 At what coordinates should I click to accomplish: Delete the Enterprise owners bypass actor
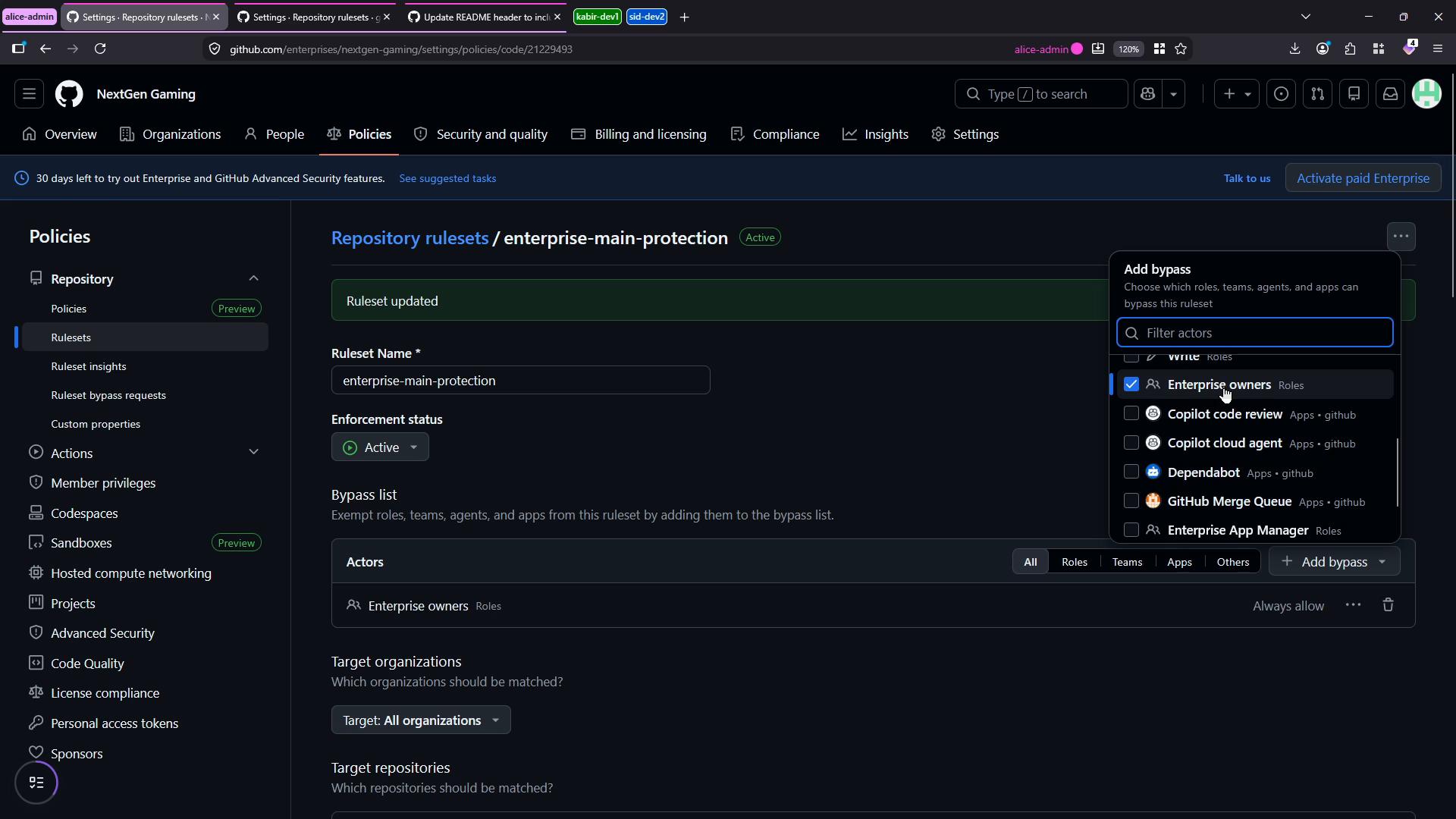pos(1388,605)
